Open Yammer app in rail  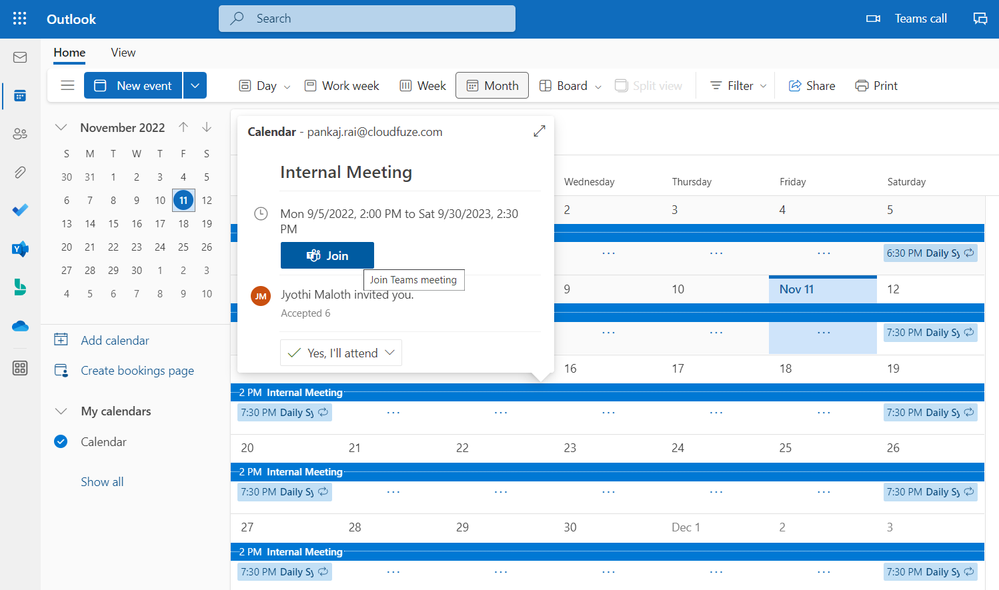point(20,248)
